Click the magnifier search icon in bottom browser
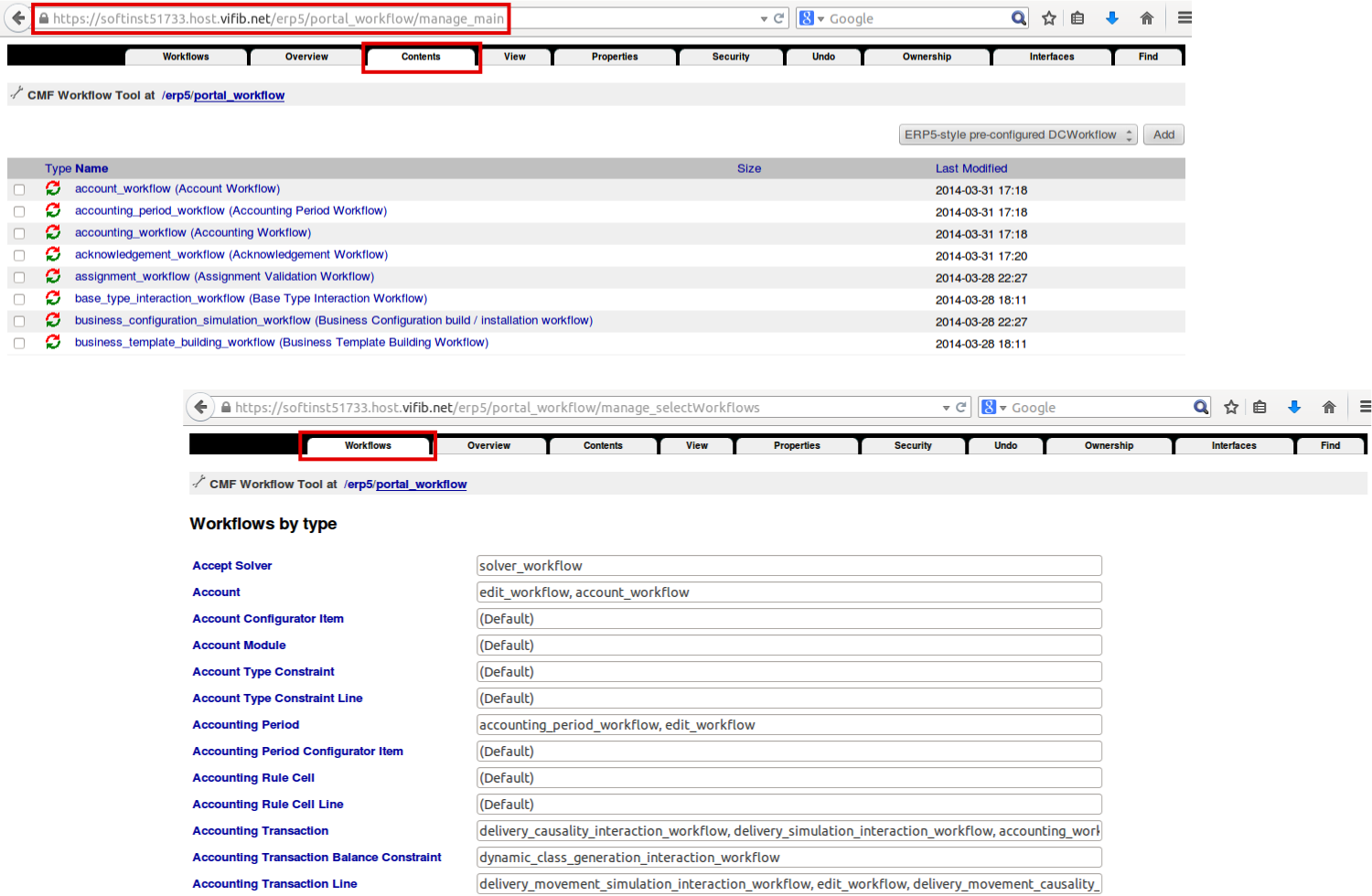 (1201, 408)
